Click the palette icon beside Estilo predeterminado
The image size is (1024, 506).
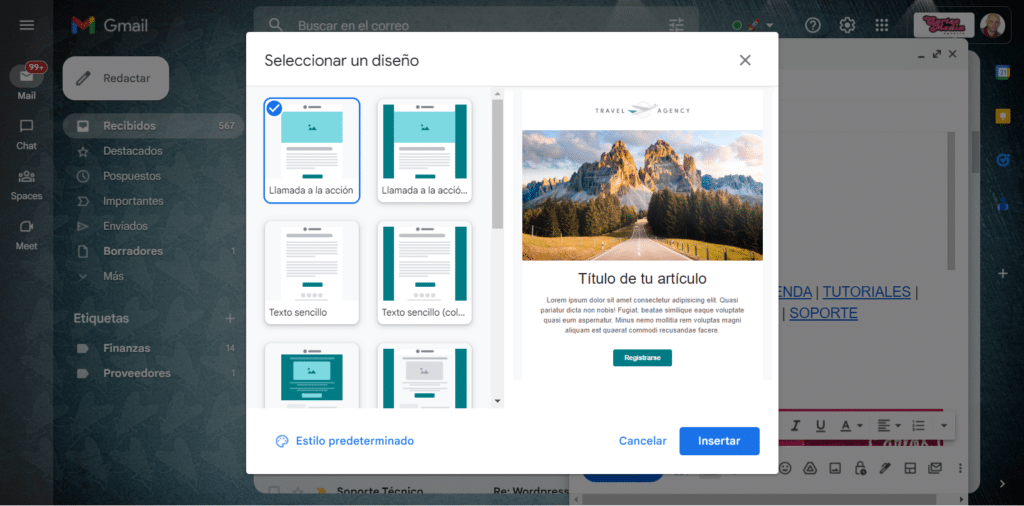click(x=282, y=441)
